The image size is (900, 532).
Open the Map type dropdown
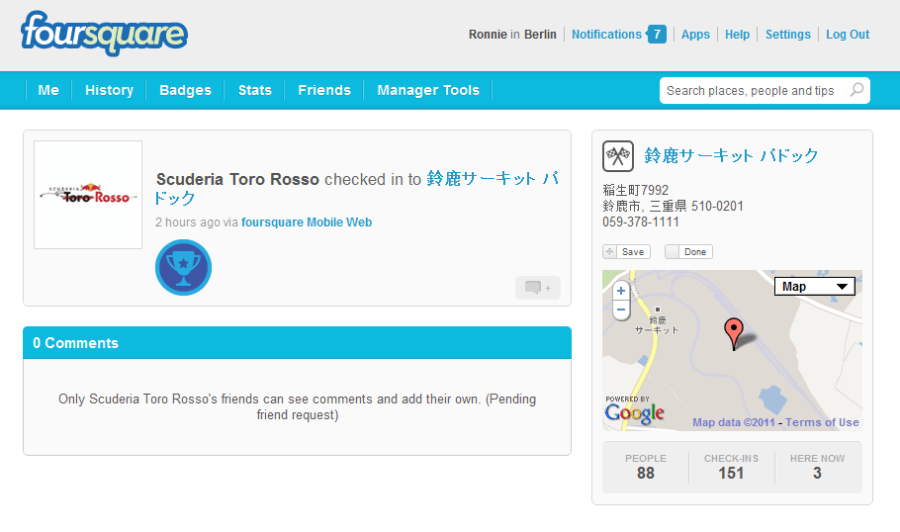(814, 286)
